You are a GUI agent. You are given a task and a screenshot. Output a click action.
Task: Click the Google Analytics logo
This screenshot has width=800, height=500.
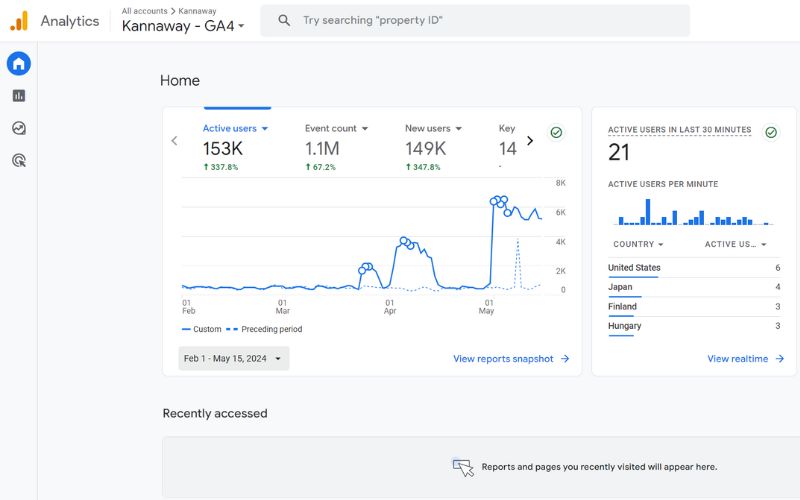19,21
